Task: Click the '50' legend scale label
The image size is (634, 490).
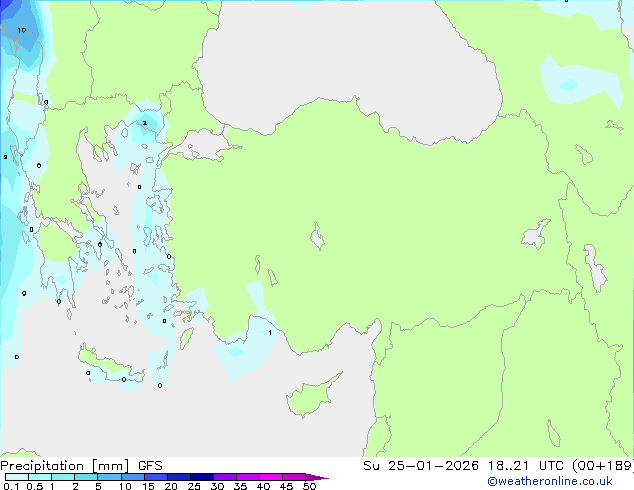Action: click(310, 486)
